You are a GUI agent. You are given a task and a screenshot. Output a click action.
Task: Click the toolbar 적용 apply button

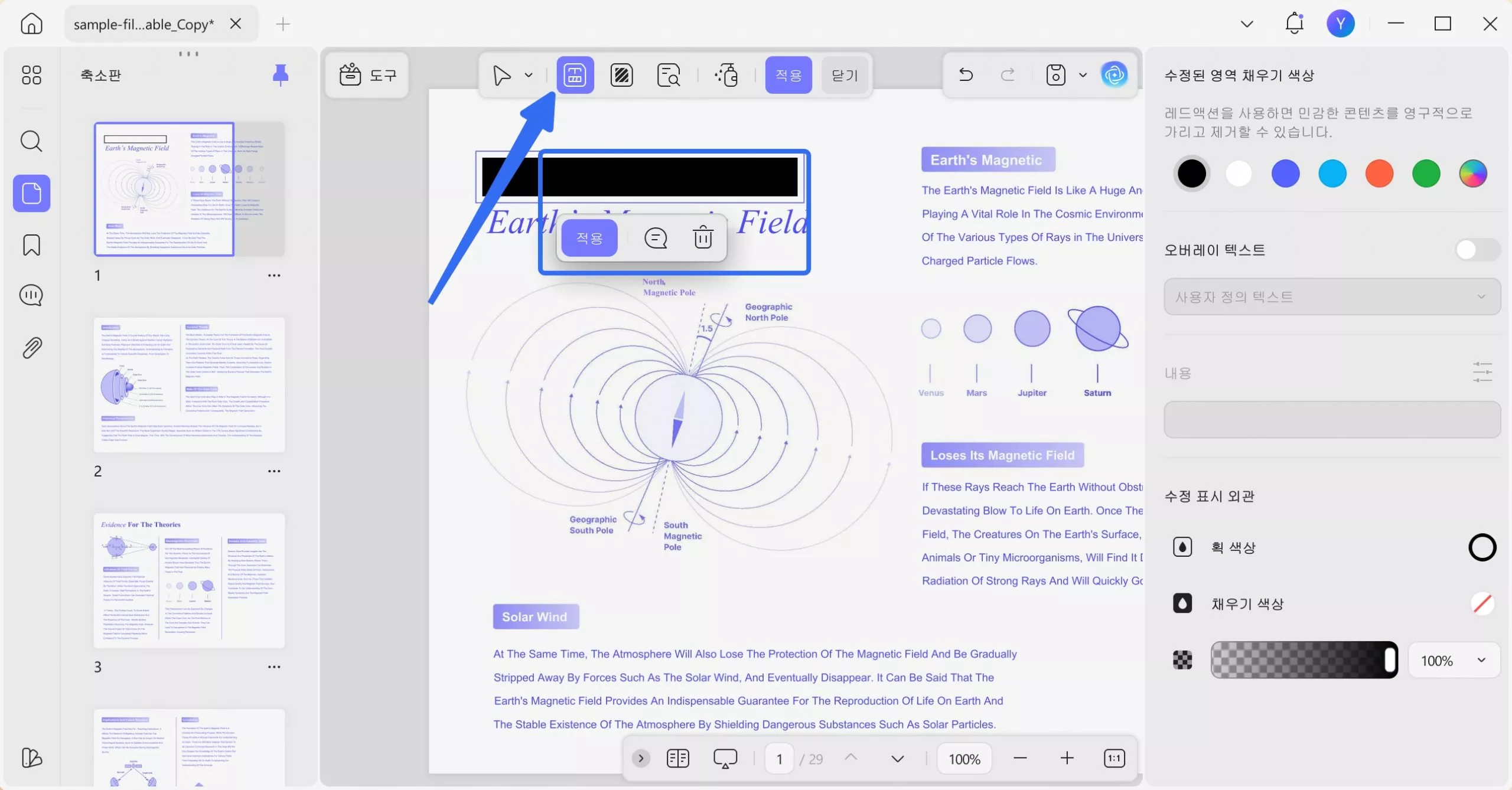[788, 75]
